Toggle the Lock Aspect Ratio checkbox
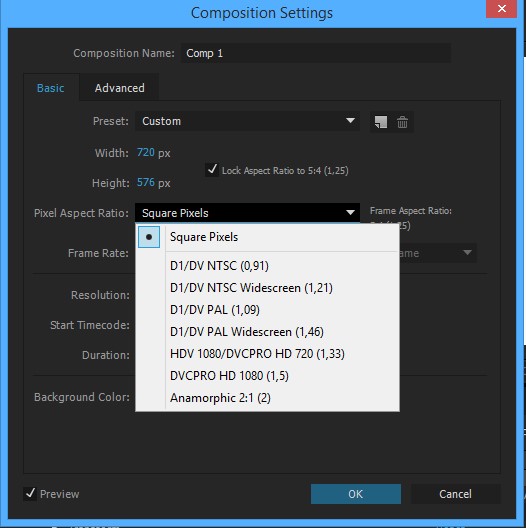The height and width of the screenshot is (528, 526). tap(212, 170)
